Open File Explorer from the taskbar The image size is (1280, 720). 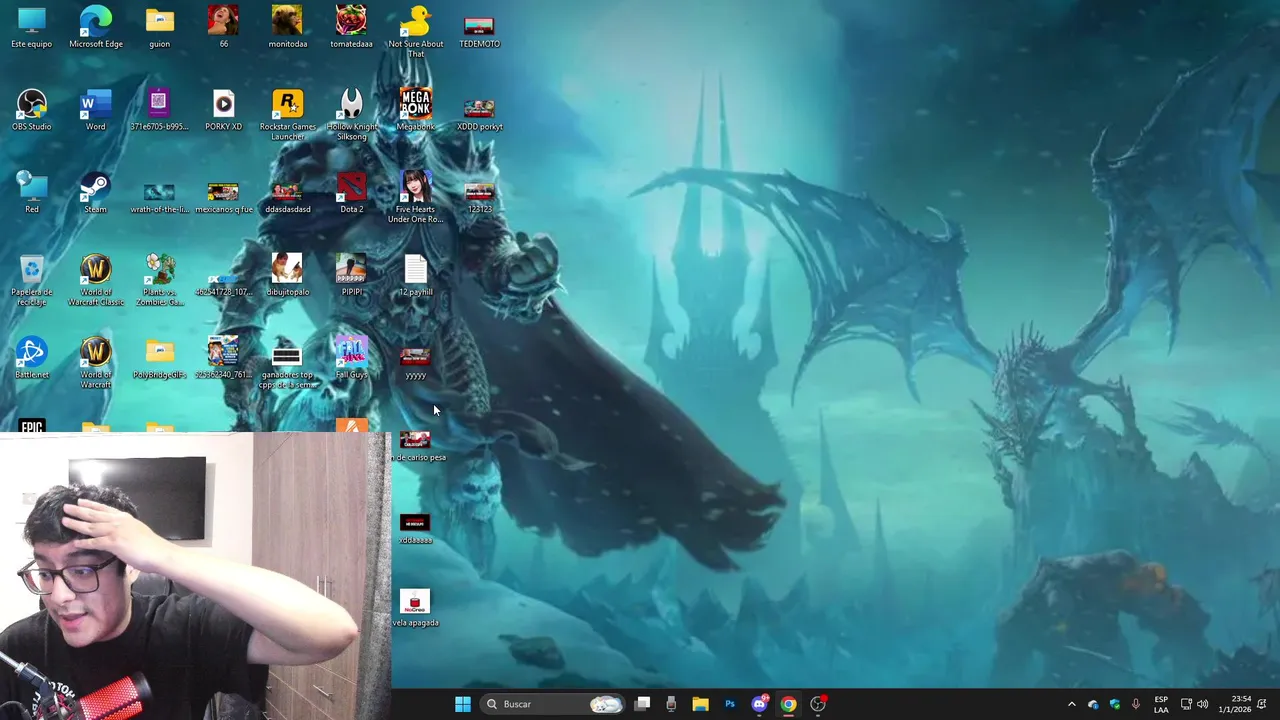pos(700,704)
